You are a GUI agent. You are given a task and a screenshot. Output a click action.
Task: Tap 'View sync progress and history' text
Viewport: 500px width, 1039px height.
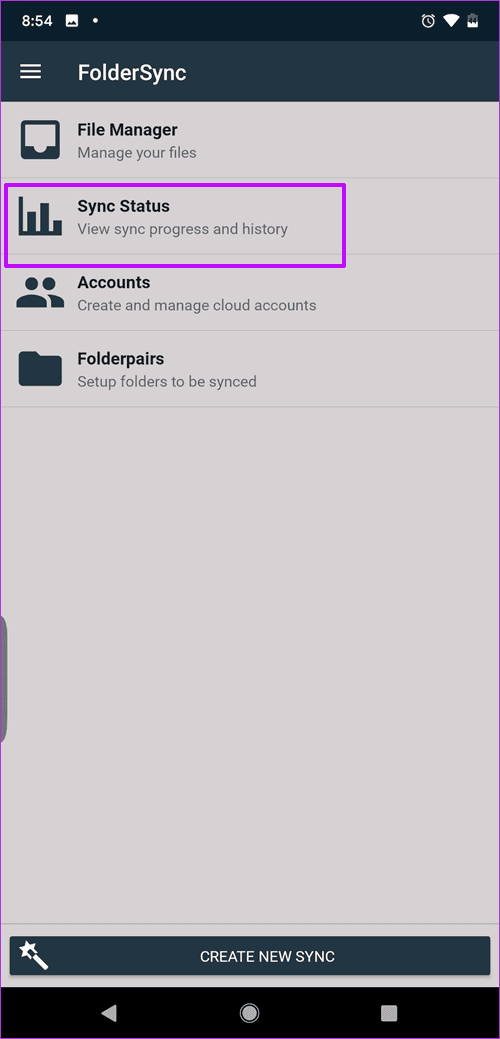[183, 229]
